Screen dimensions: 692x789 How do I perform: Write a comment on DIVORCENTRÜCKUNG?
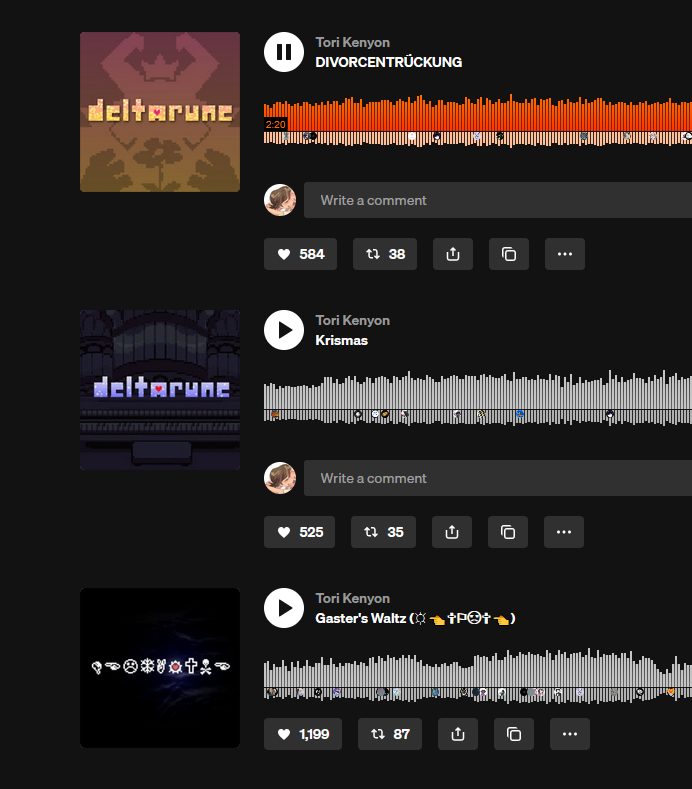[498, 200]
